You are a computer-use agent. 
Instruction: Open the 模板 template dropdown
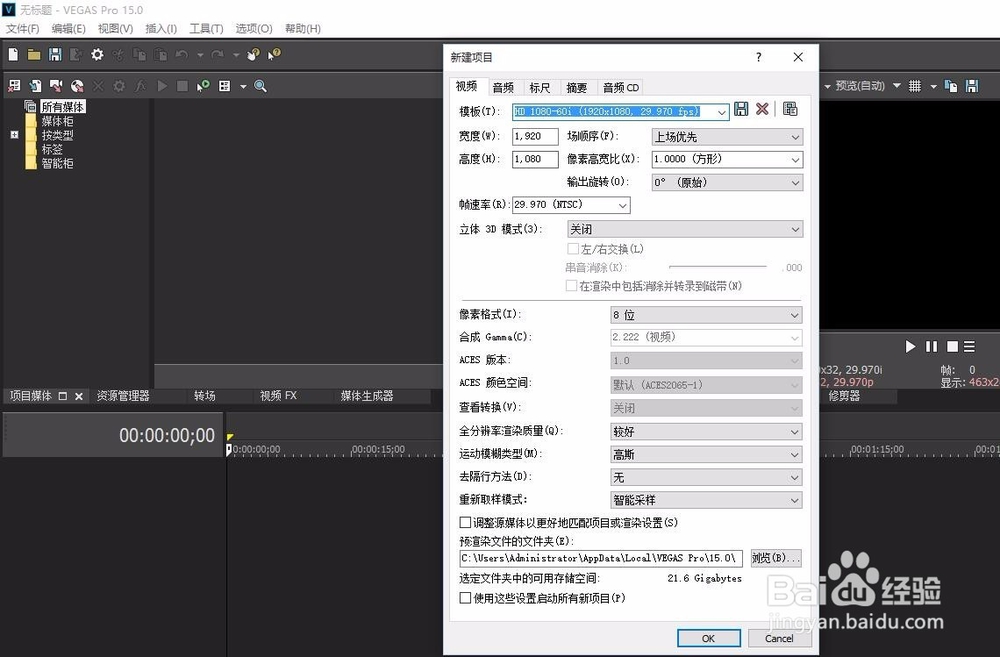coord(721,112)
